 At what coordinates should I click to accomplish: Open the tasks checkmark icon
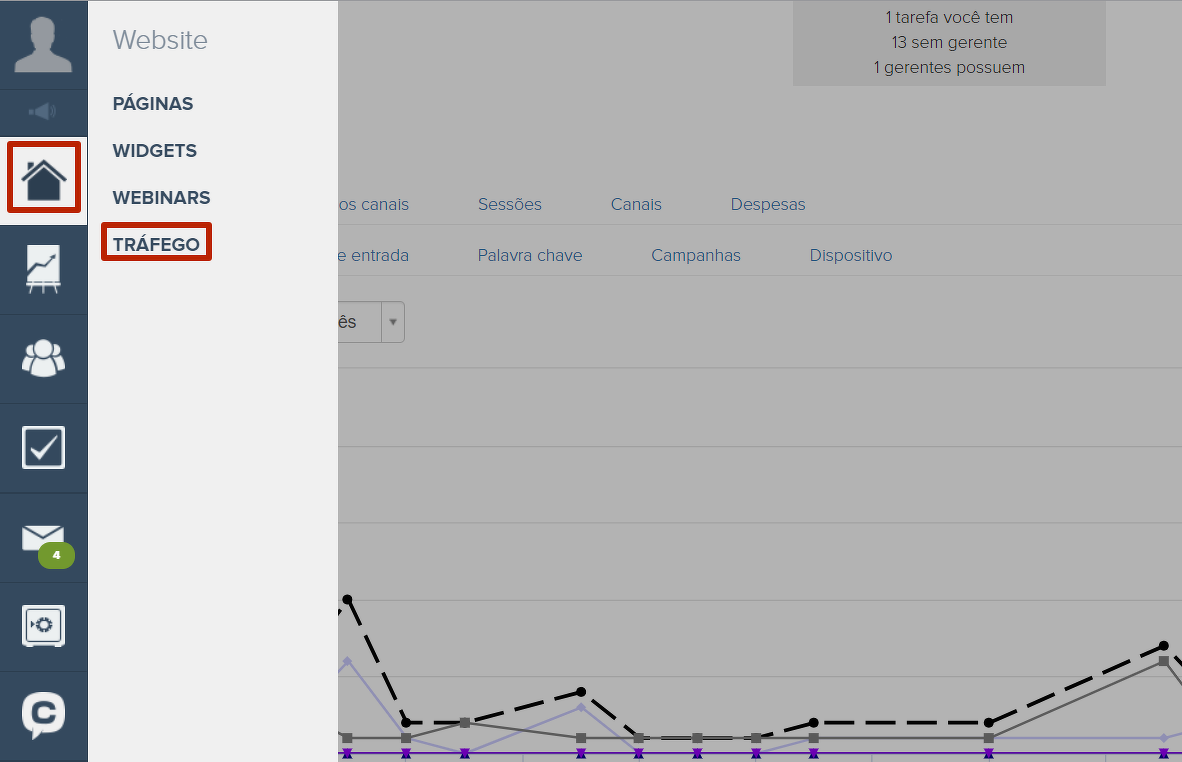43,448
